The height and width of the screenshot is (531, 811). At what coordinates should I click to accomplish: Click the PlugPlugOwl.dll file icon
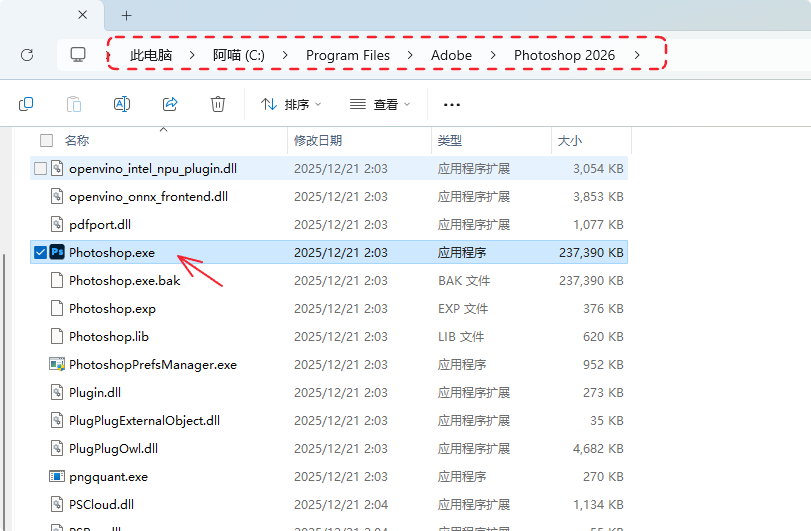57,448
